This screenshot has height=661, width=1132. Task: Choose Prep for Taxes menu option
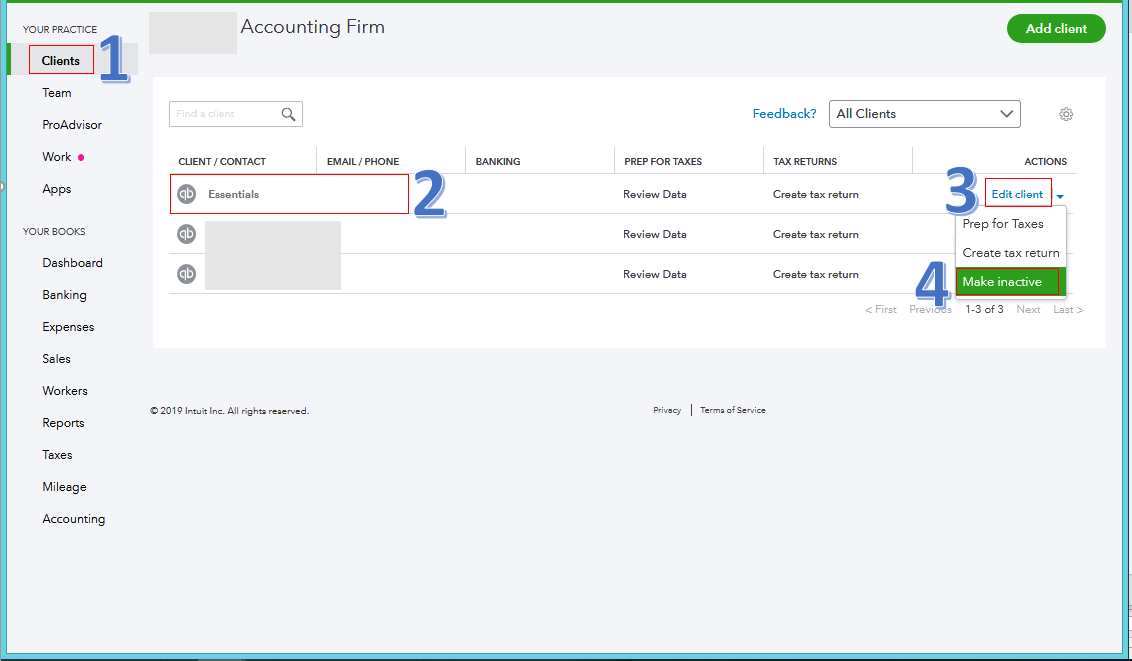1002,224
